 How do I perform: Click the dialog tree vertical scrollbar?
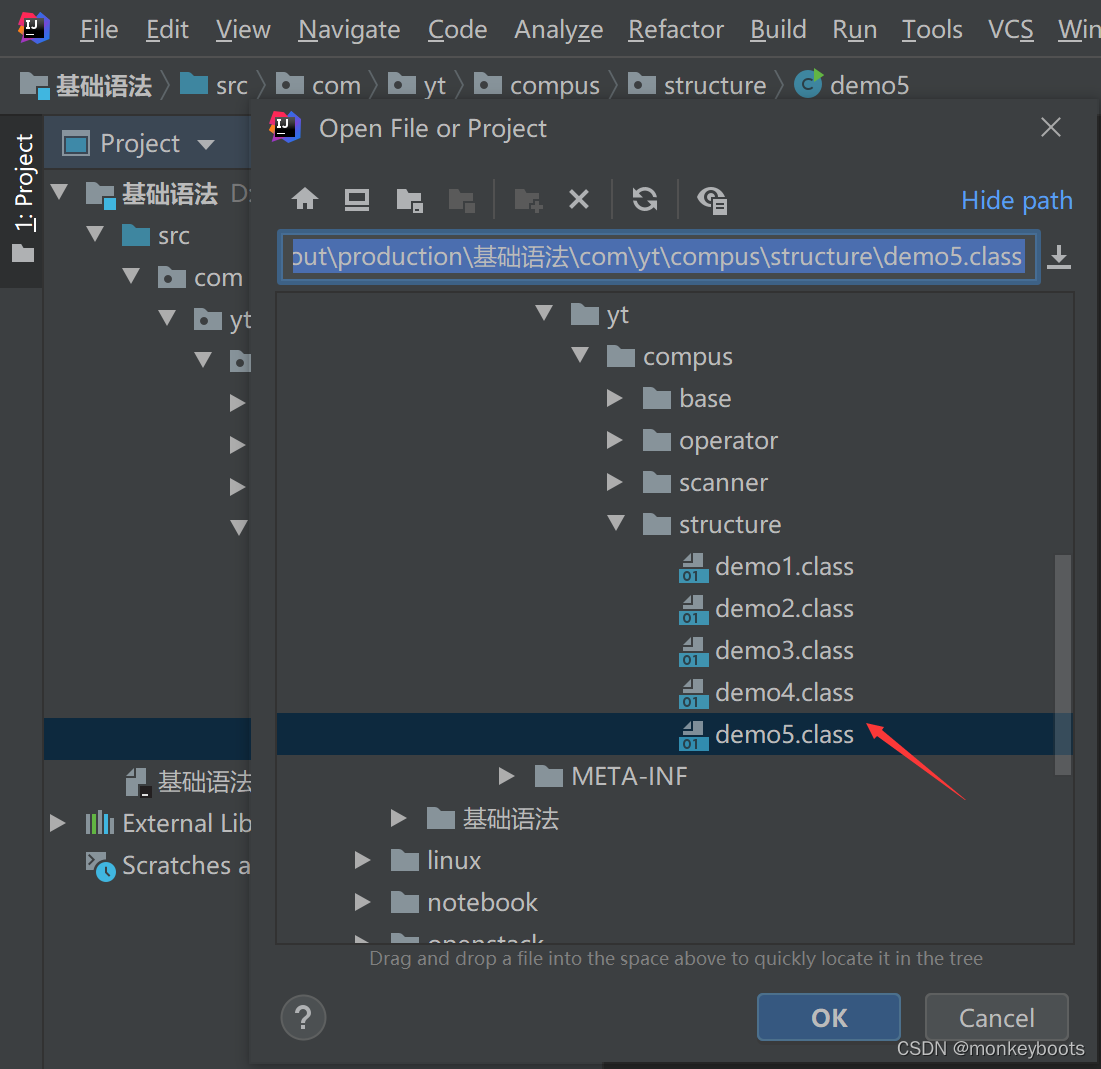[x=1062, y=664]
